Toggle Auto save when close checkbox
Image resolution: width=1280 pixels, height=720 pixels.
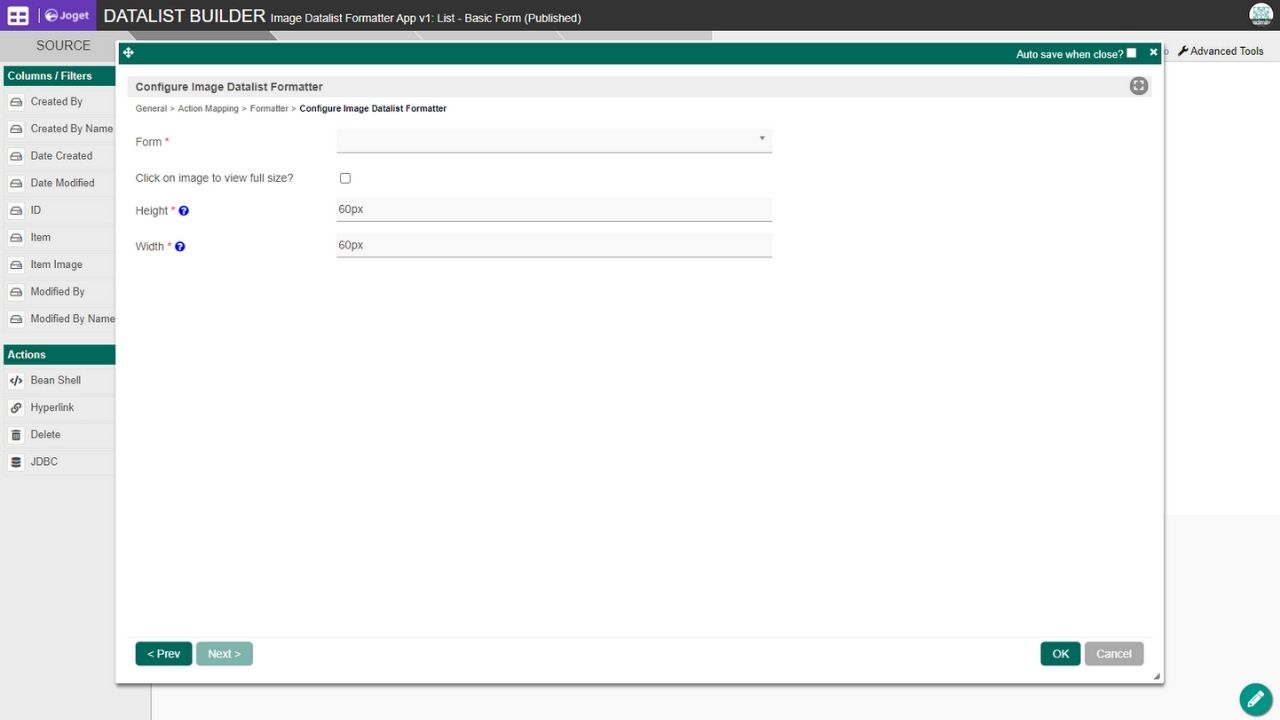[x=1131, y=53]
